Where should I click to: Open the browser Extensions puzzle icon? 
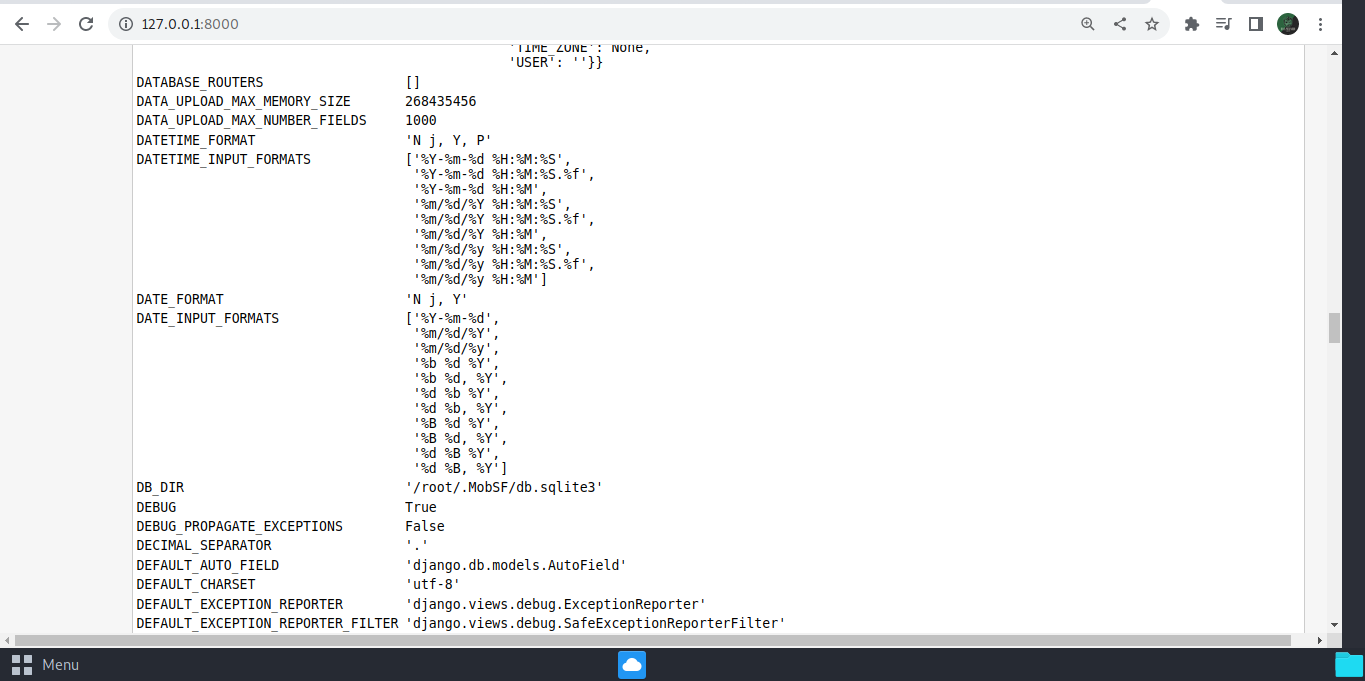tap(1190, 23)
